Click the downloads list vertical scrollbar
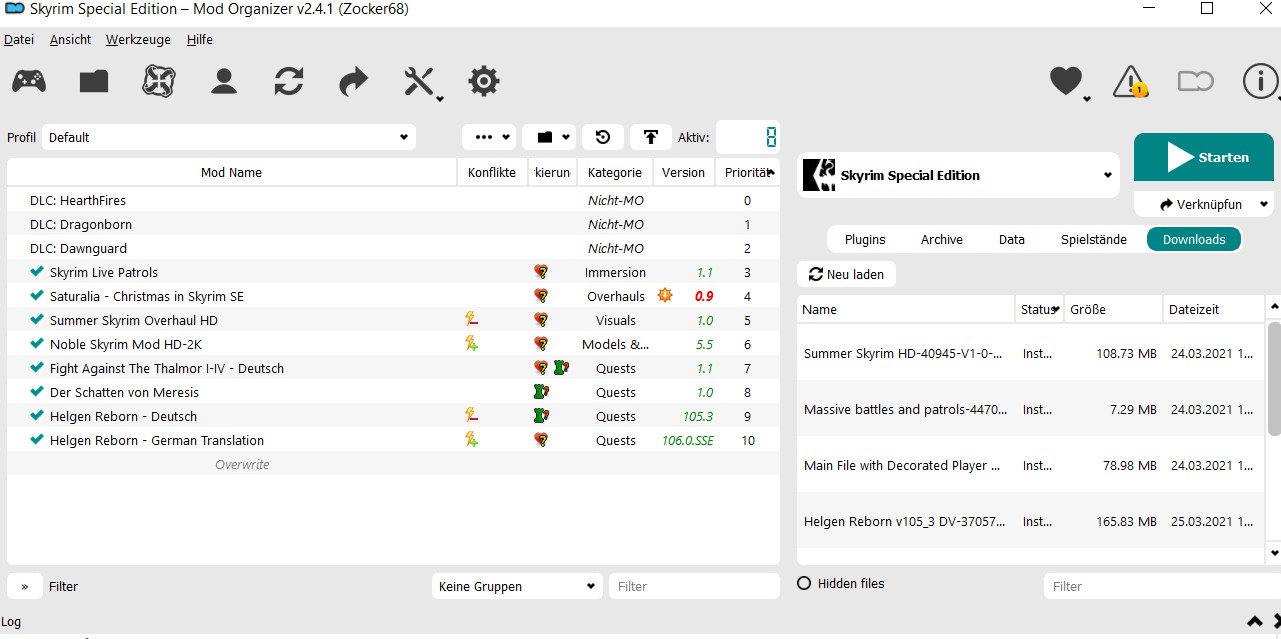1281x639 pixels. pyautogui.click(x=1273, y=380)
